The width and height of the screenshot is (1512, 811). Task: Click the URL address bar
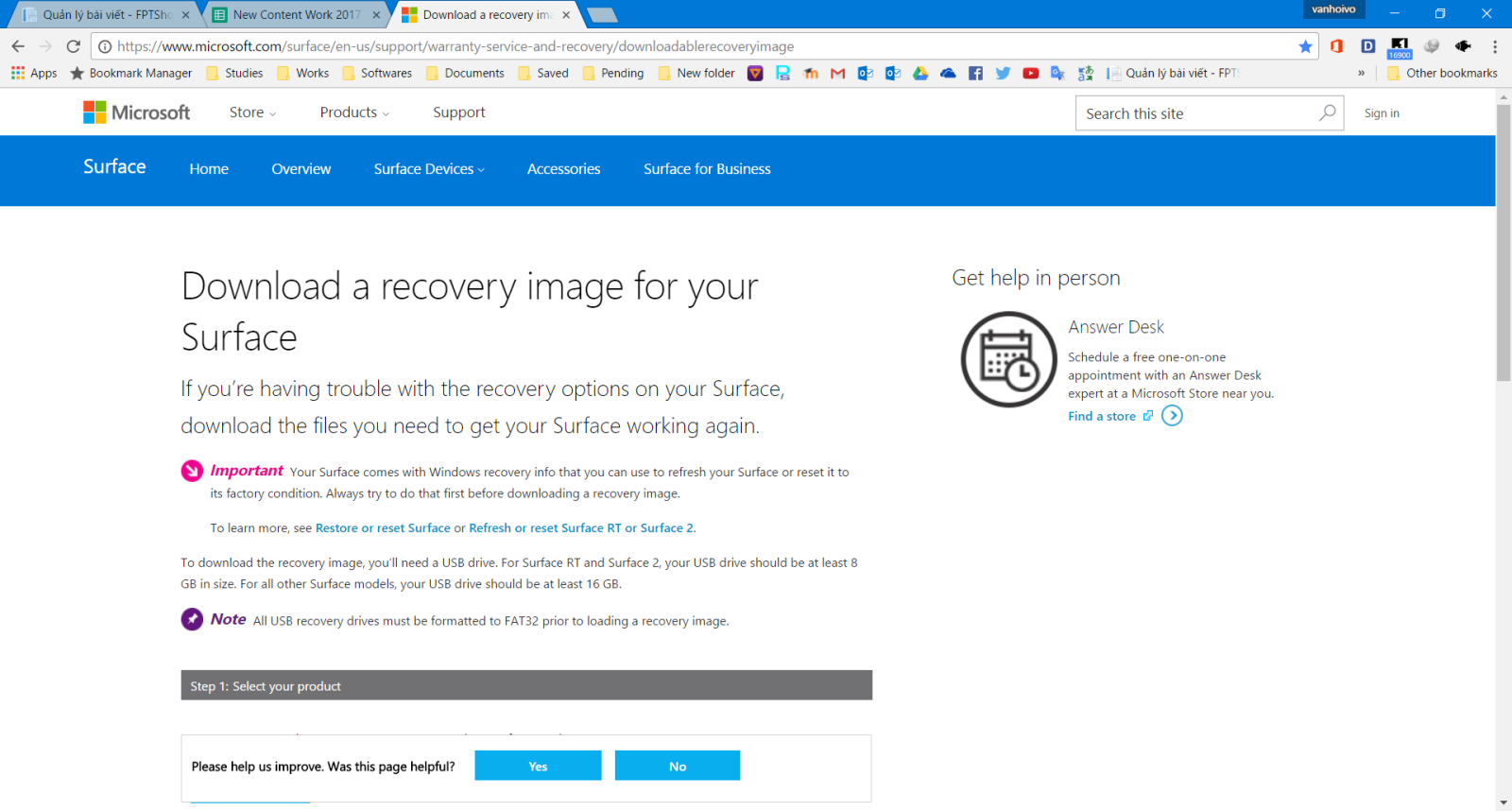pos(704,46)
